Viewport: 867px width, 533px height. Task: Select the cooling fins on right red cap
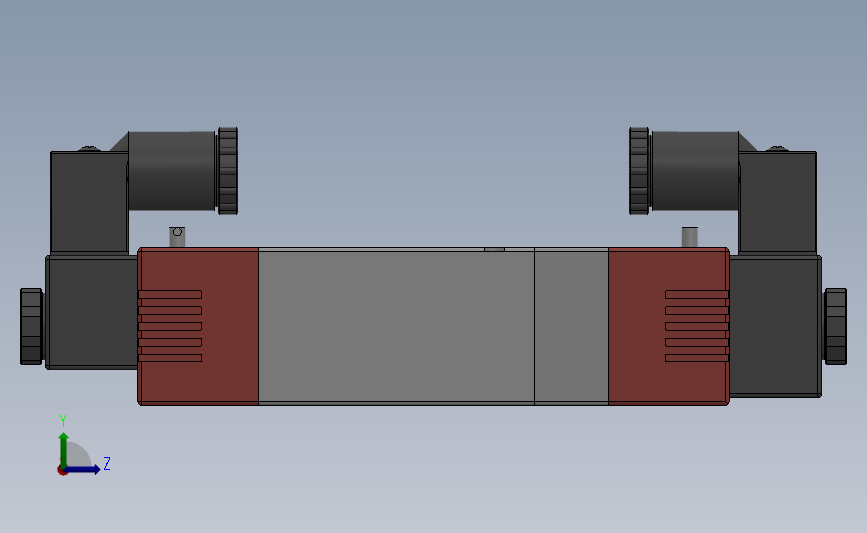(697, 326)
